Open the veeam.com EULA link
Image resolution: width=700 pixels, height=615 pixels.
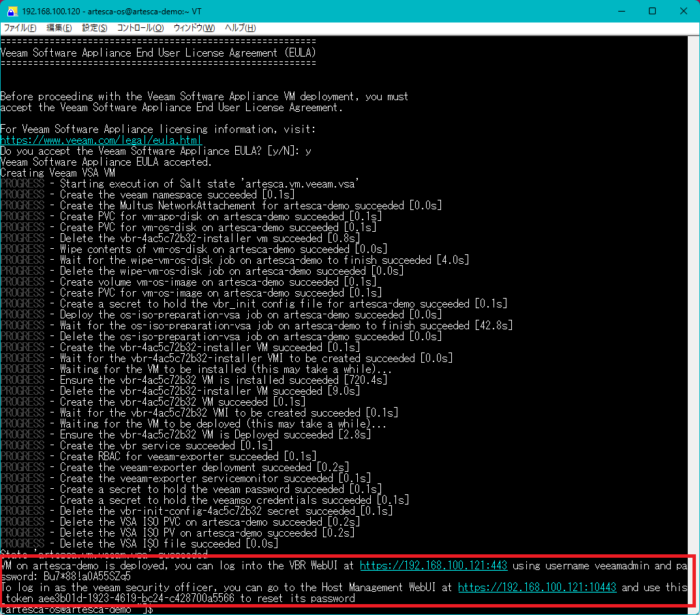click(x=100, y=140)
